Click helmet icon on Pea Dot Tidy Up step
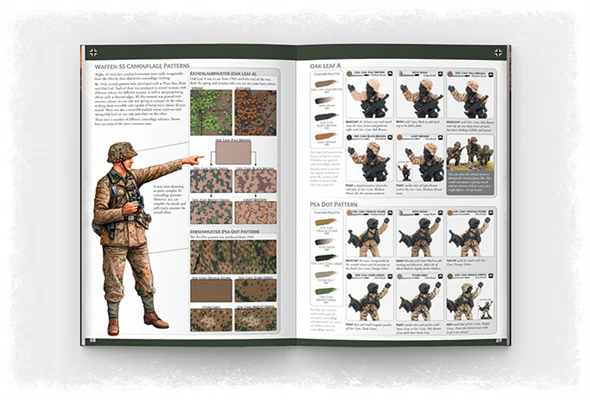The height and width of the screenshot is (400, 590). point(491,213)
